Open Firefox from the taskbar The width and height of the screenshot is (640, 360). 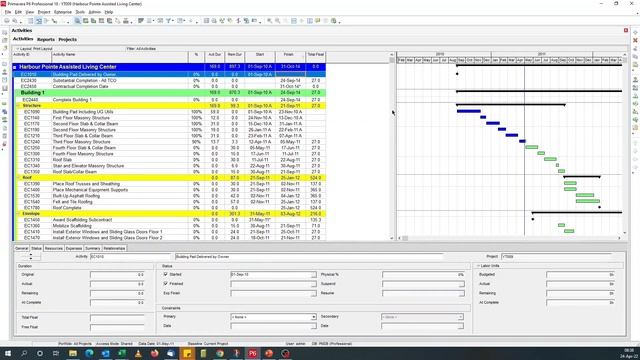(x=154, y=353)
